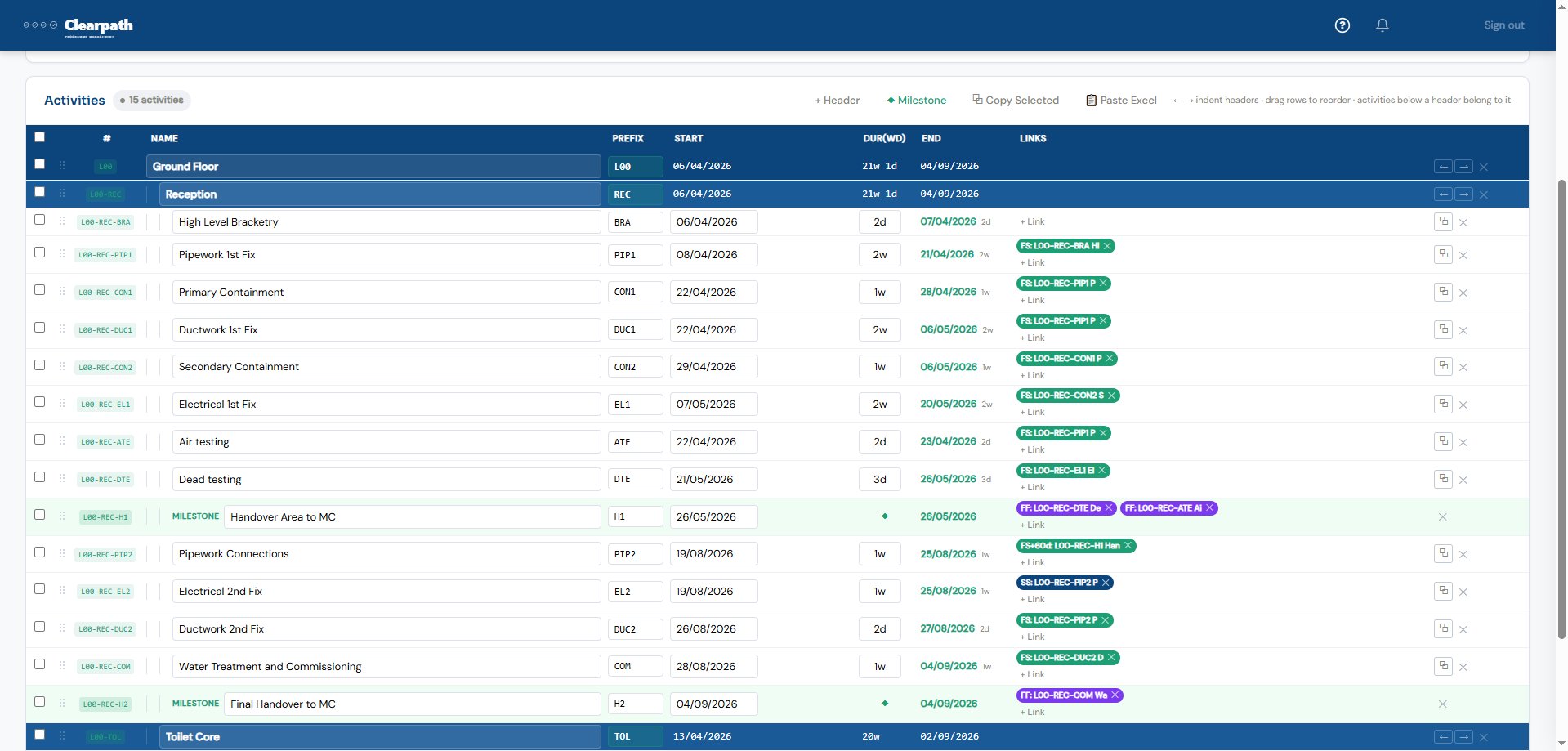Click Sign out
The image size is (1568, 751).
point(1504,25)
